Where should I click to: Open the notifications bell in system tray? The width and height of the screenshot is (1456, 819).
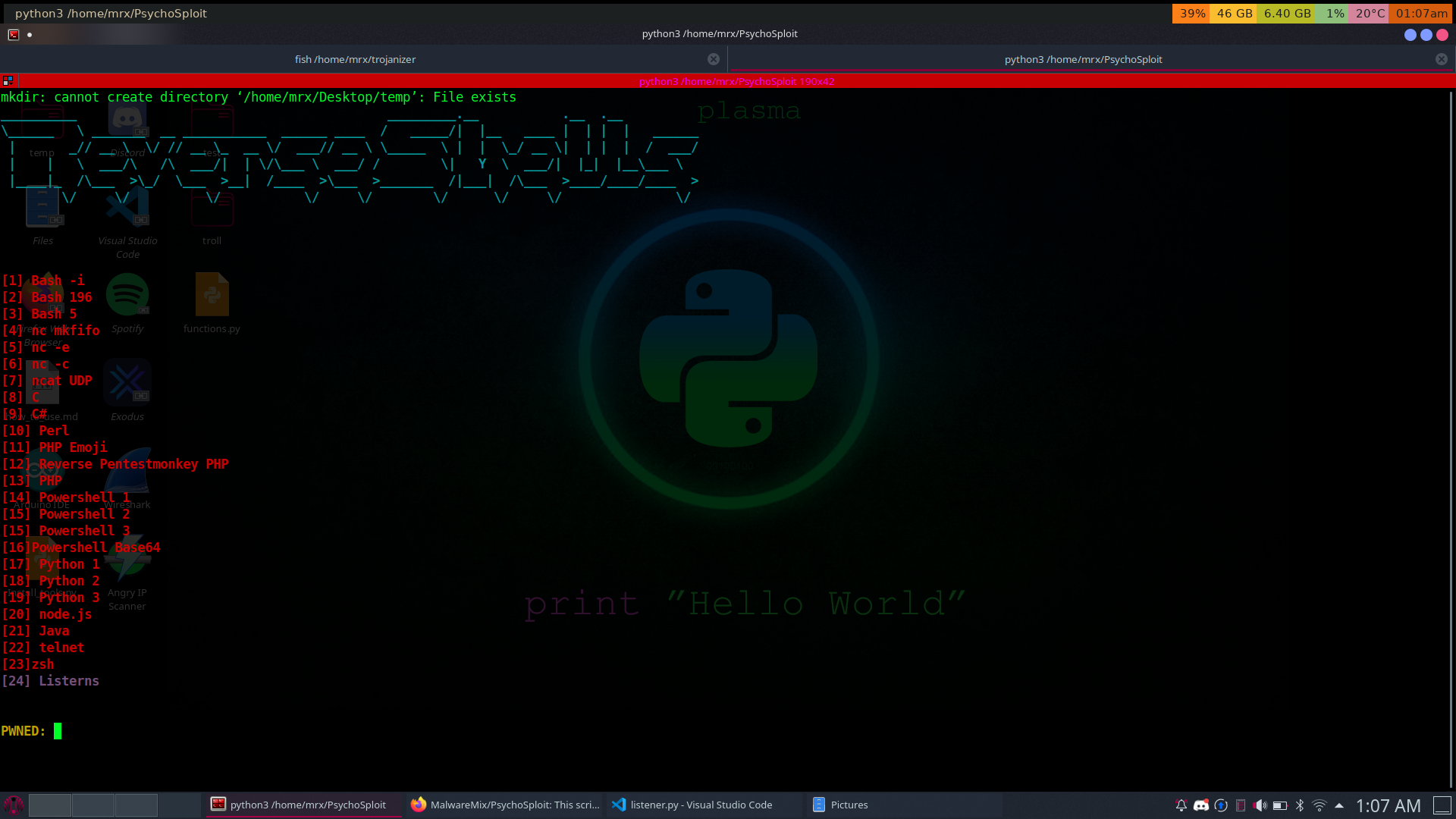pos(1181,805)
